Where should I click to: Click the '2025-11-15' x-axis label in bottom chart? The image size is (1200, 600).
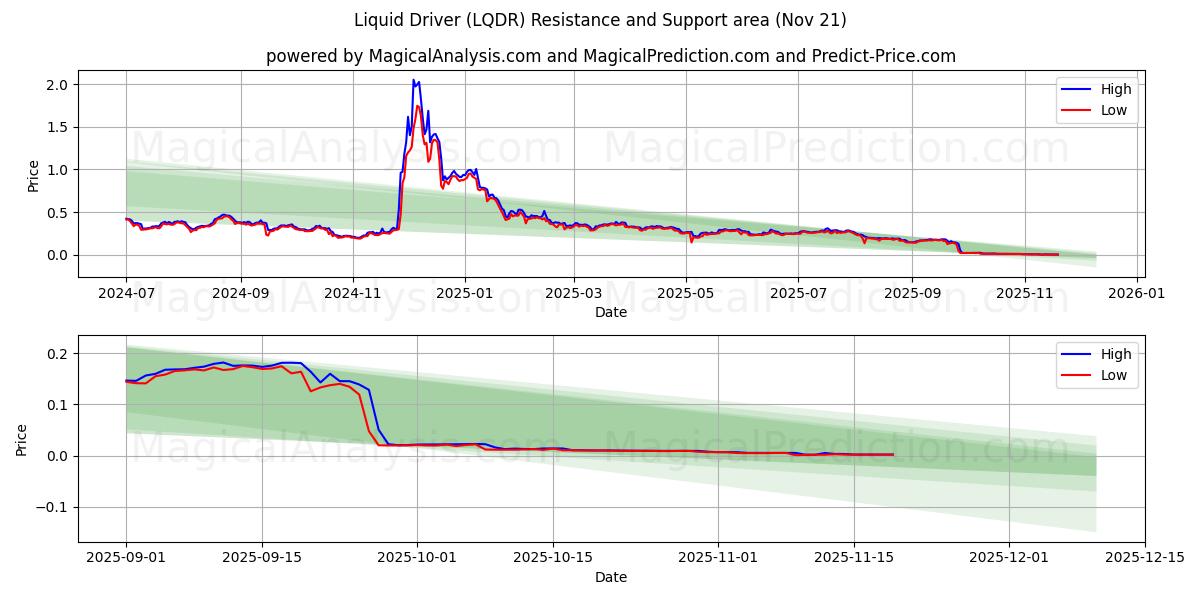tap(854, 559)
